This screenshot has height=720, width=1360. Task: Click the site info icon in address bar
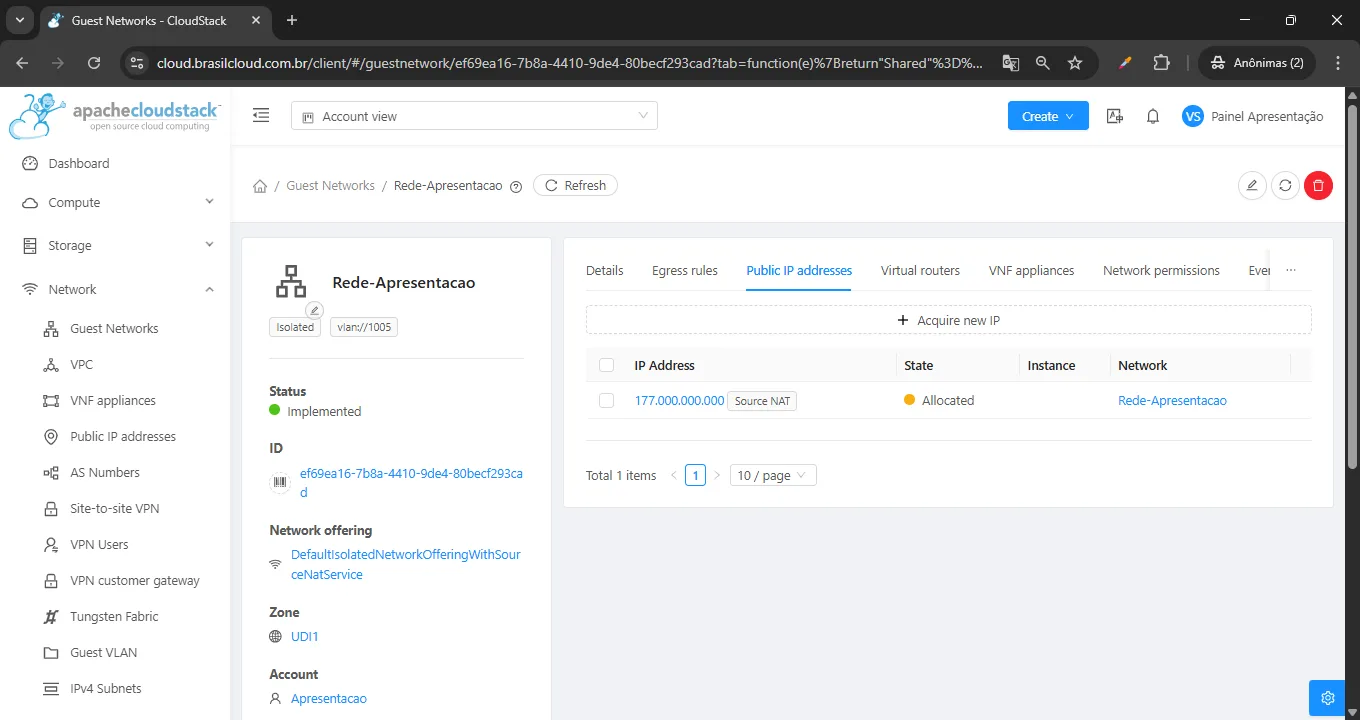coord(138,62)
